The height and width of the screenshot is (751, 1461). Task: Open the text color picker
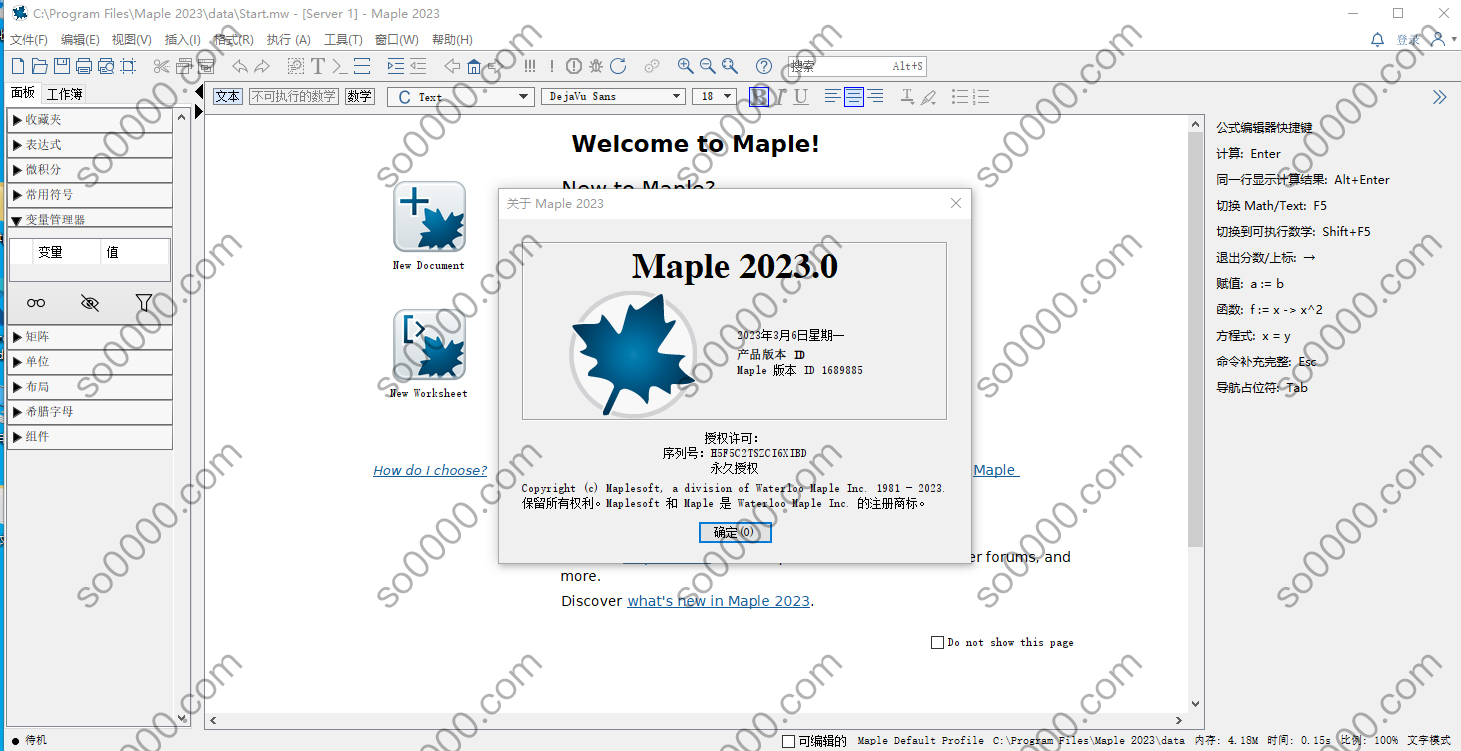coord(907,96)
